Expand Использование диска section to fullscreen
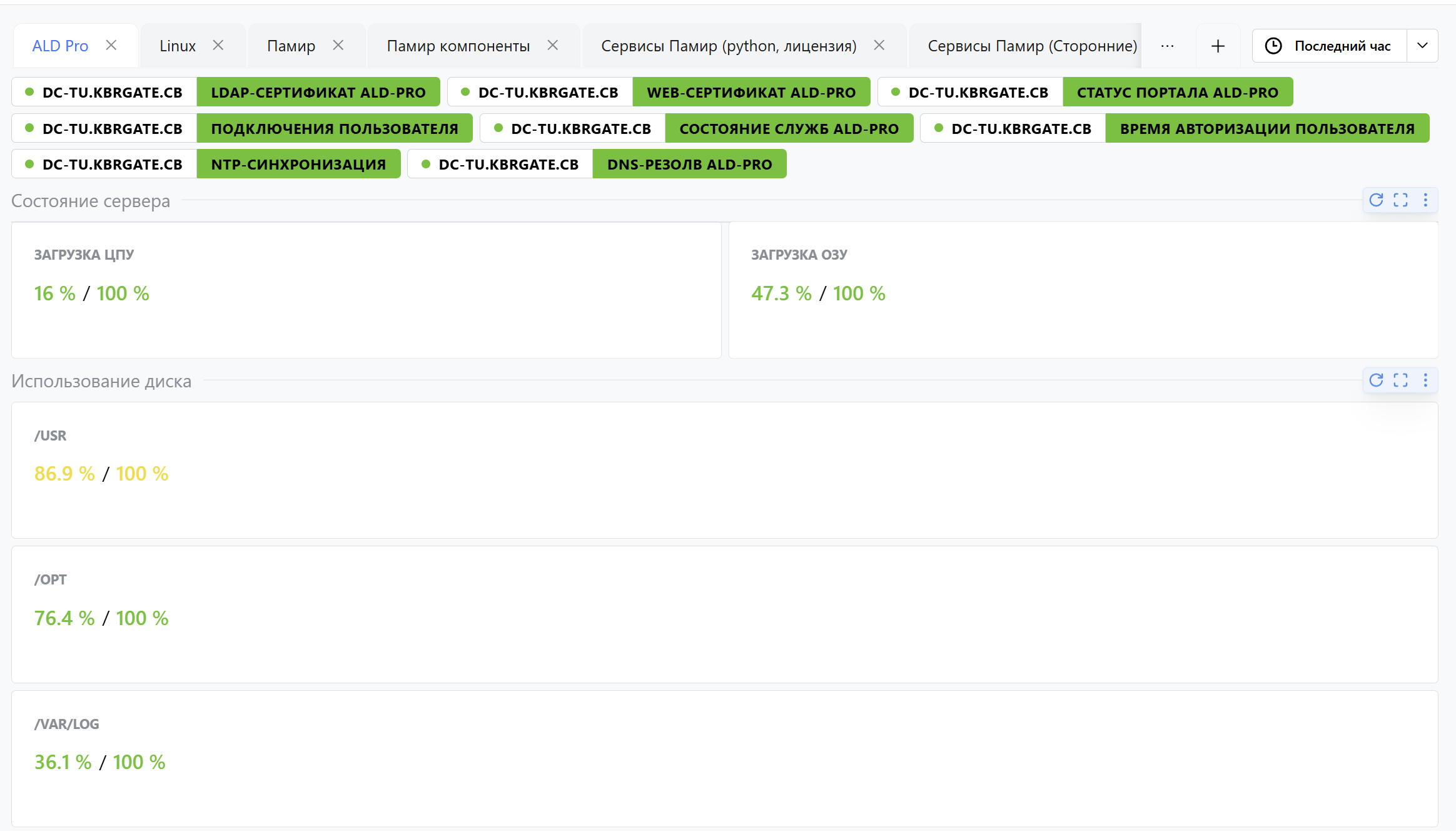Viewport: 1456px width, 831px height. click(x=1401, y=380)
